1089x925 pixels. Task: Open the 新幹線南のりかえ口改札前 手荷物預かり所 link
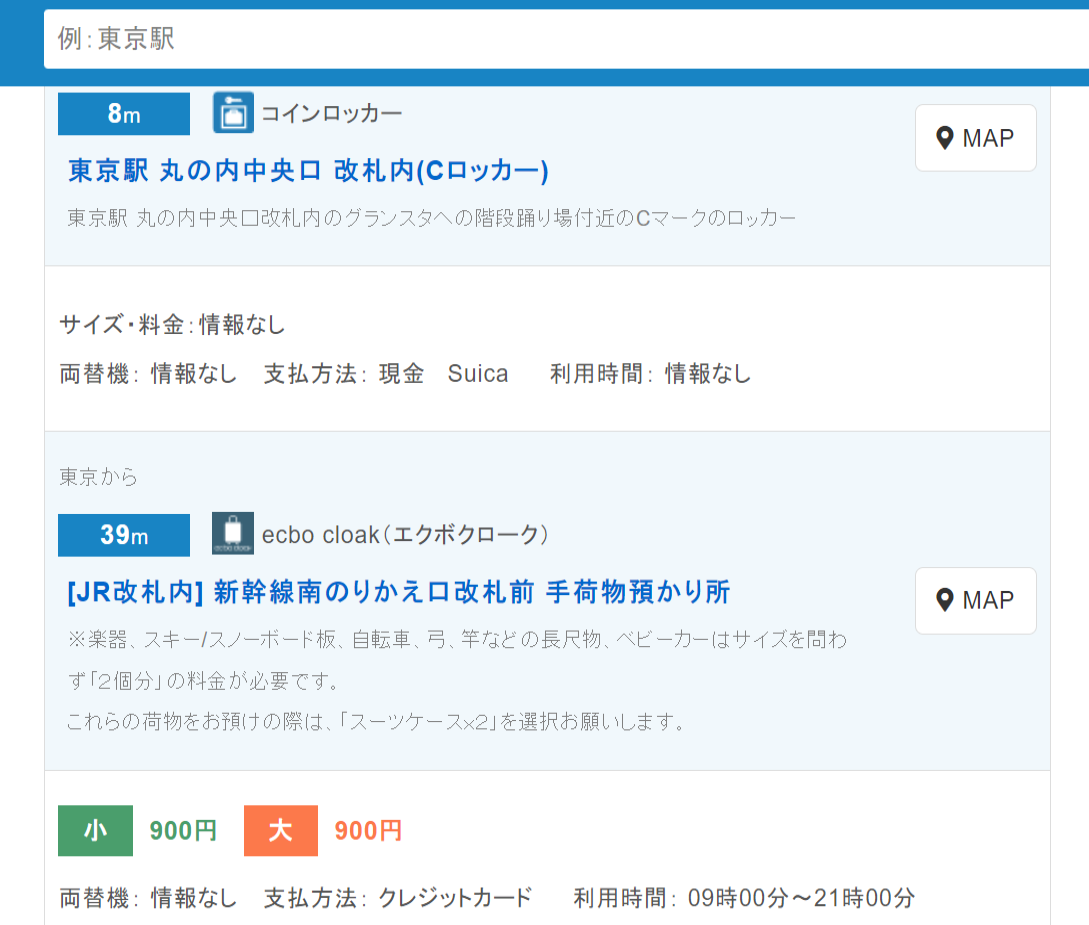[398, 592]
